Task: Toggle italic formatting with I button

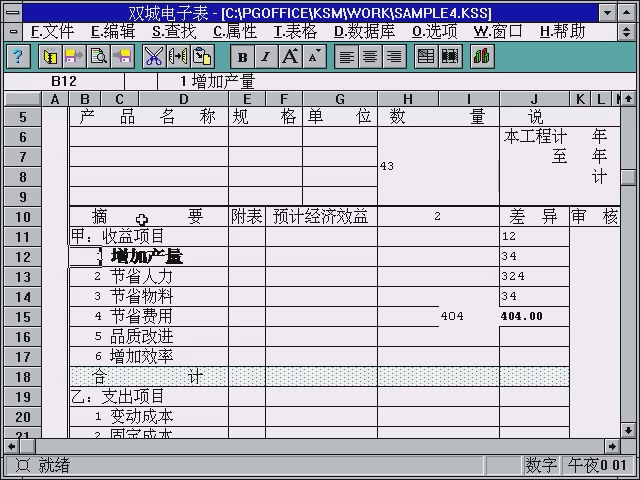Action: [x=267, y=56]
